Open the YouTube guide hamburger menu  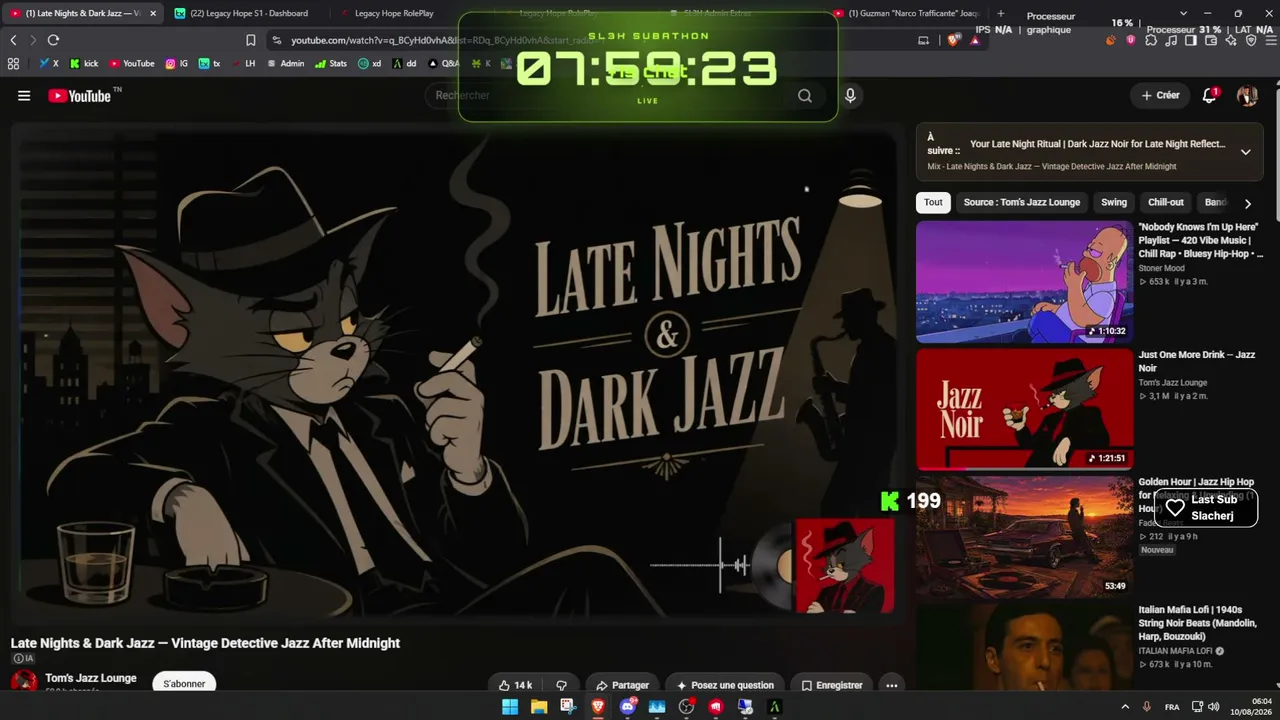tap(24, 96)
